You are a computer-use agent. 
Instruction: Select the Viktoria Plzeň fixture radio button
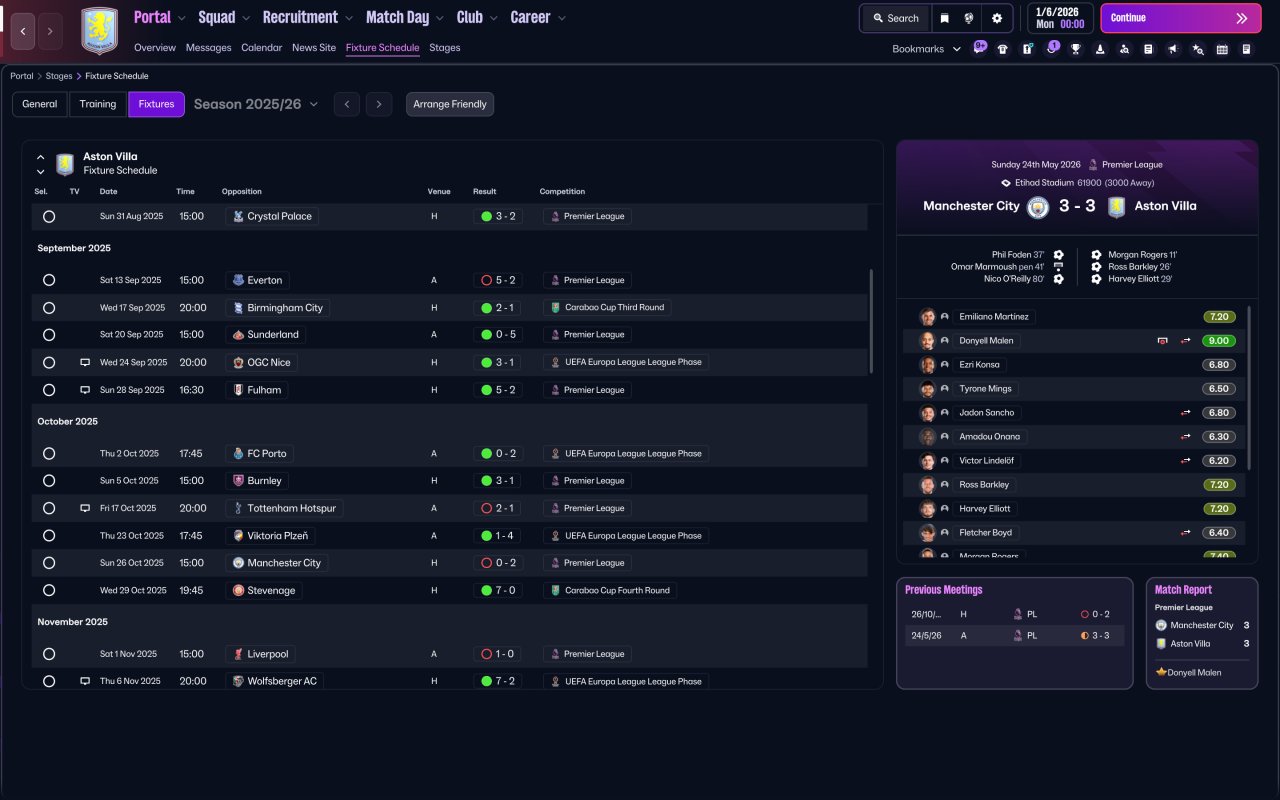(49, 536)
